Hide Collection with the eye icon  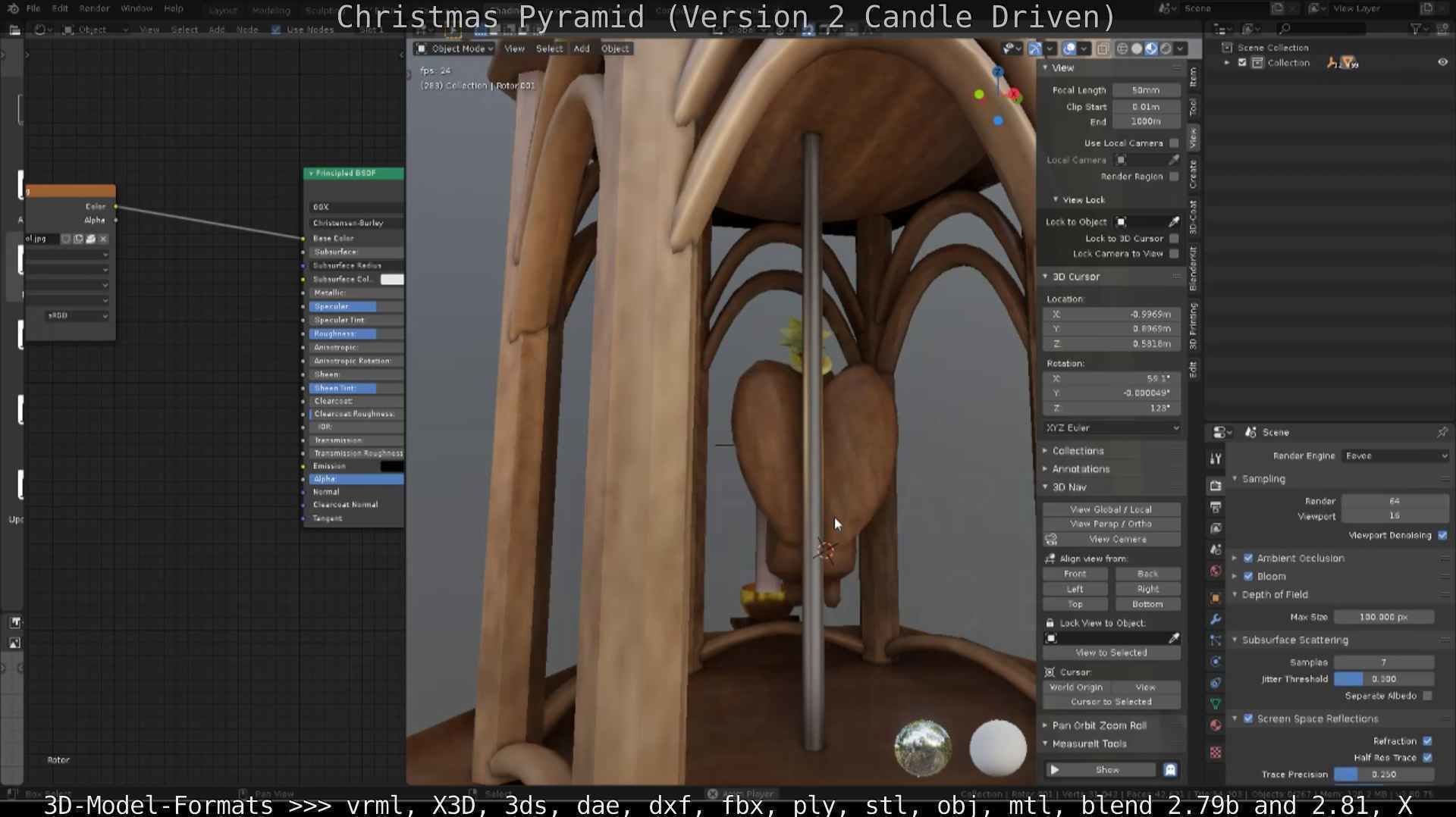[1442, 63]
